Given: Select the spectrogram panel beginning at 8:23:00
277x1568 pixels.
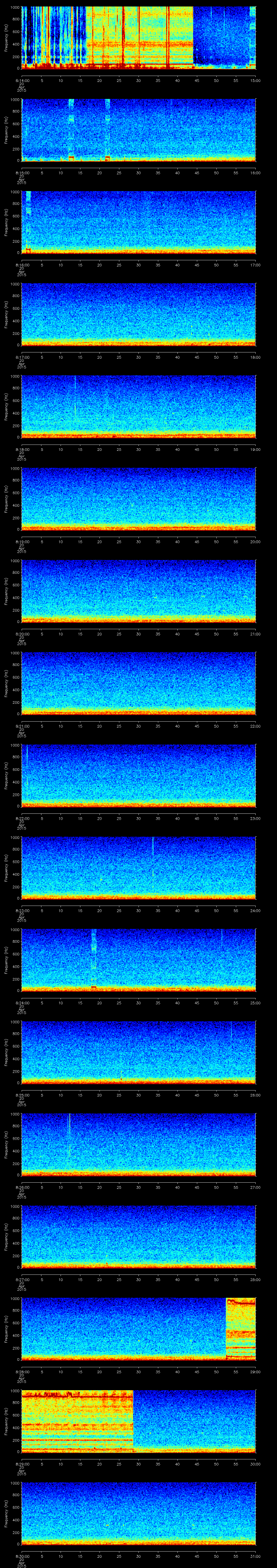Looking at the screenshot, I should [138, 868].
